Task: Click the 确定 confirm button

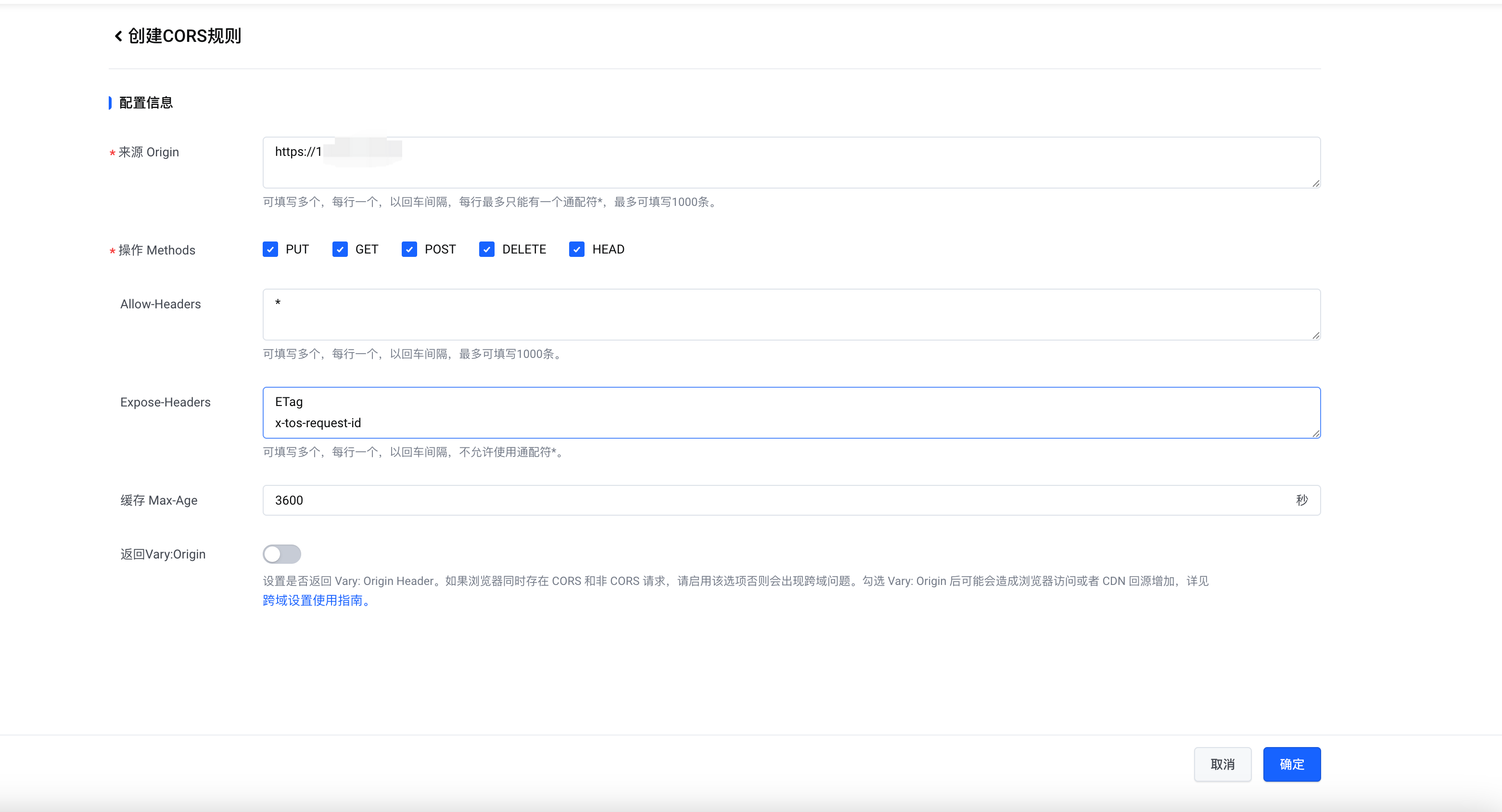Action: [1291, 764]
